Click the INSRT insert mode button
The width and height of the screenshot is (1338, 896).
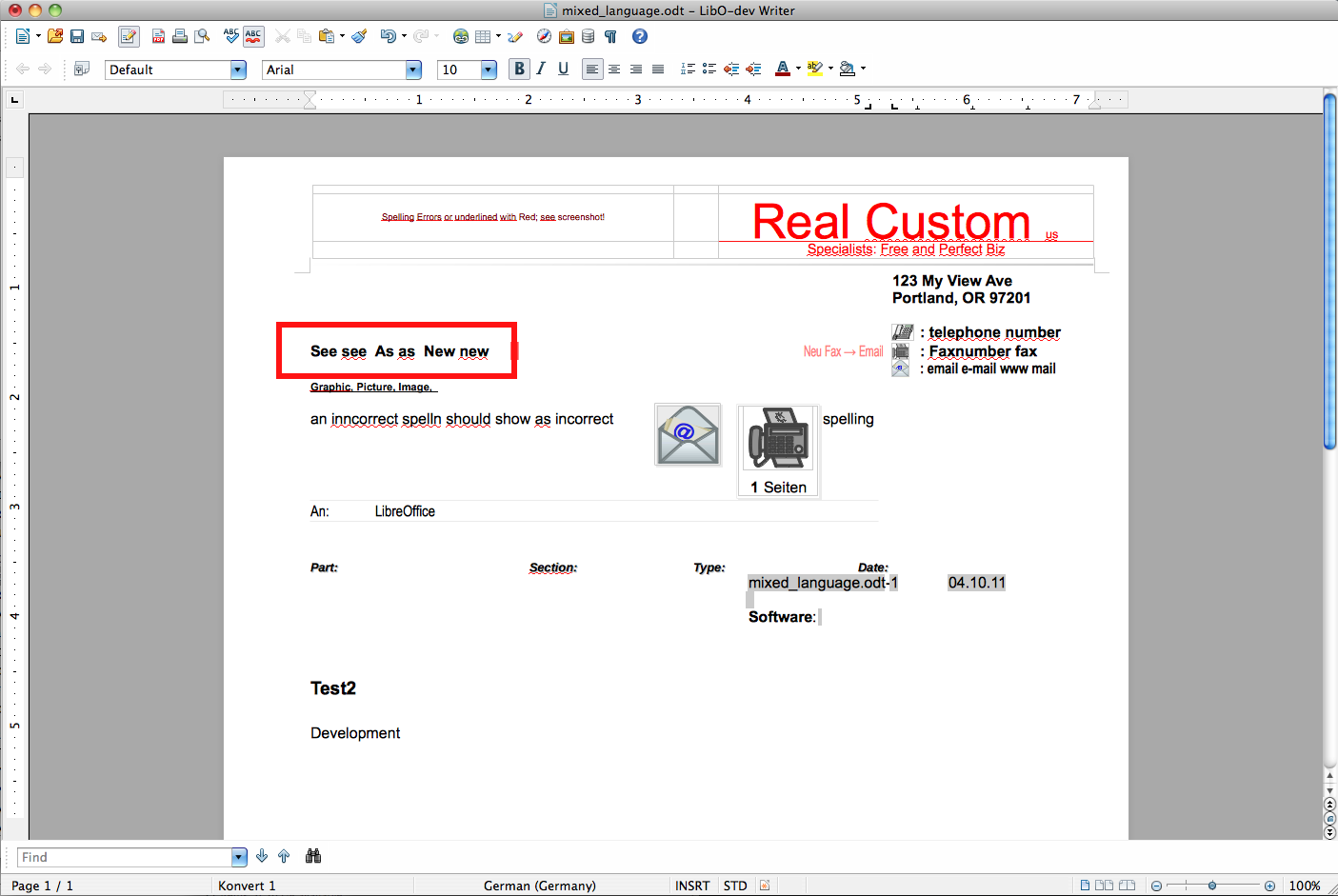[692, 886]
